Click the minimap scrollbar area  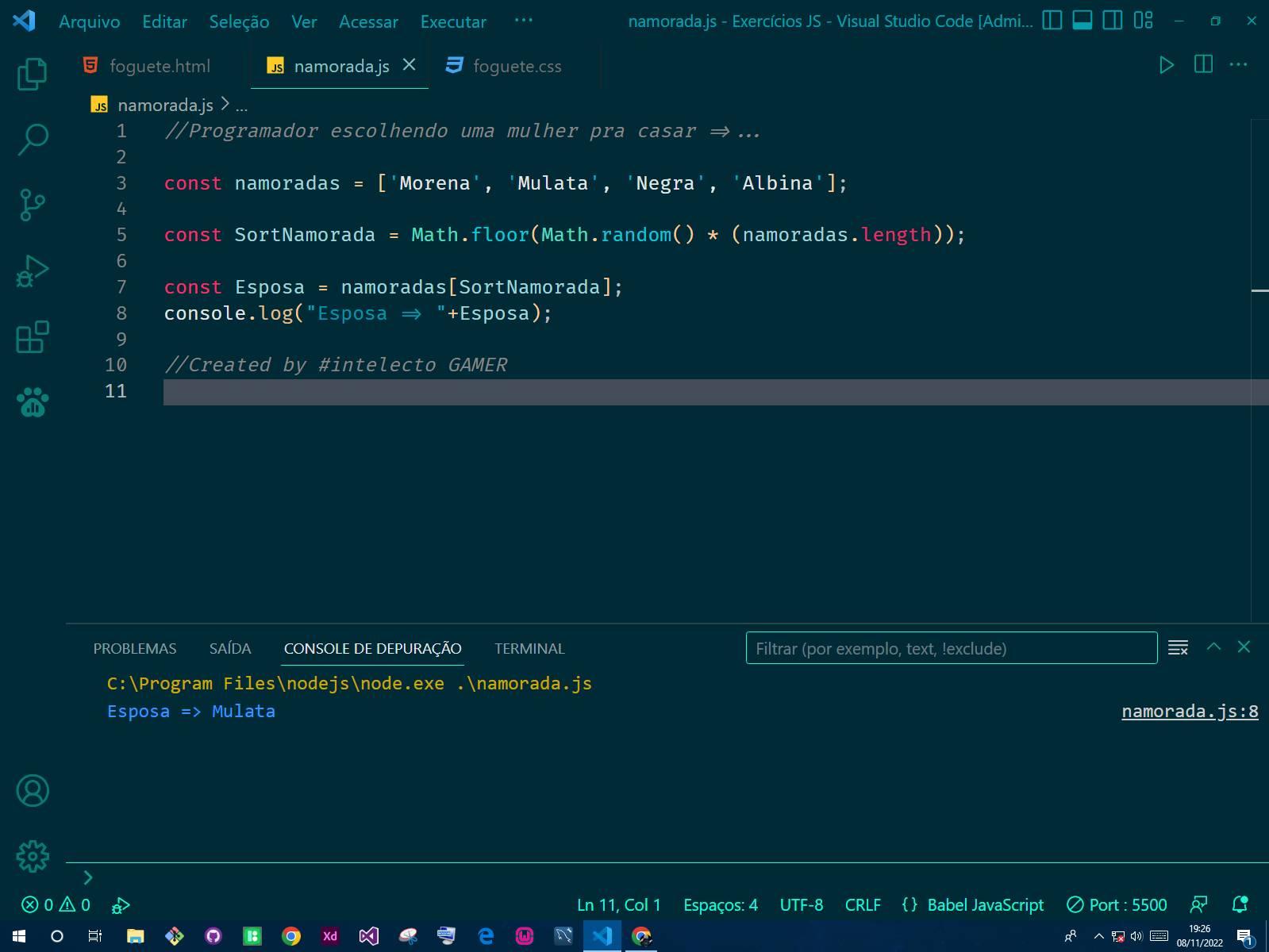(1259, 370)
